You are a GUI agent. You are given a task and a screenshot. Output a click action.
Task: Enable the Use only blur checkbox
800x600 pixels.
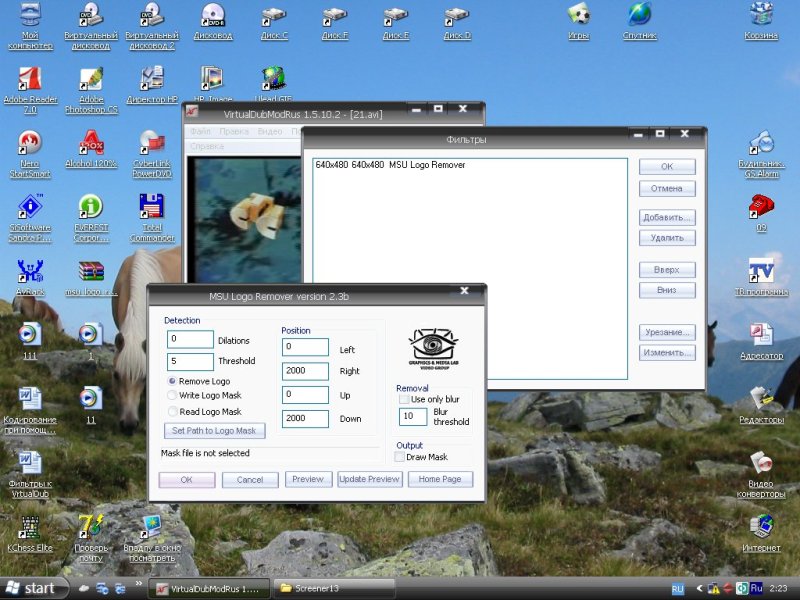tap(405, 400)
